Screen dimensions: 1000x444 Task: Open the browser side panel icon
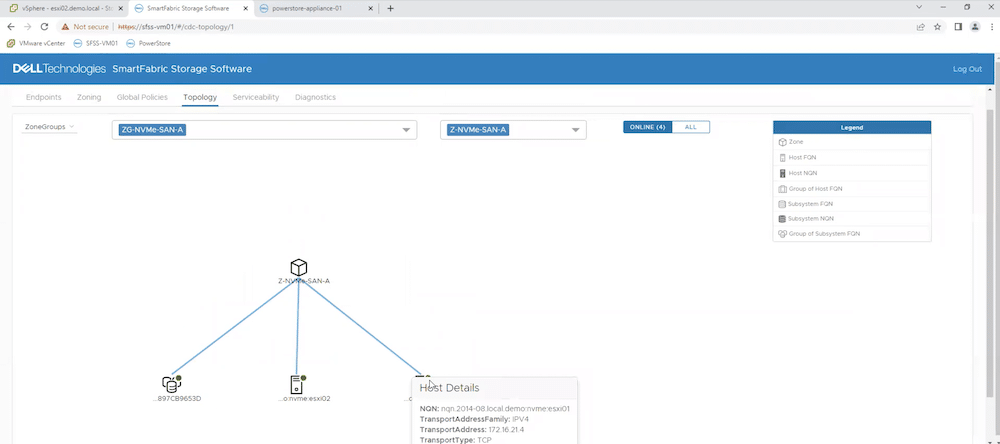pos(958,27)
